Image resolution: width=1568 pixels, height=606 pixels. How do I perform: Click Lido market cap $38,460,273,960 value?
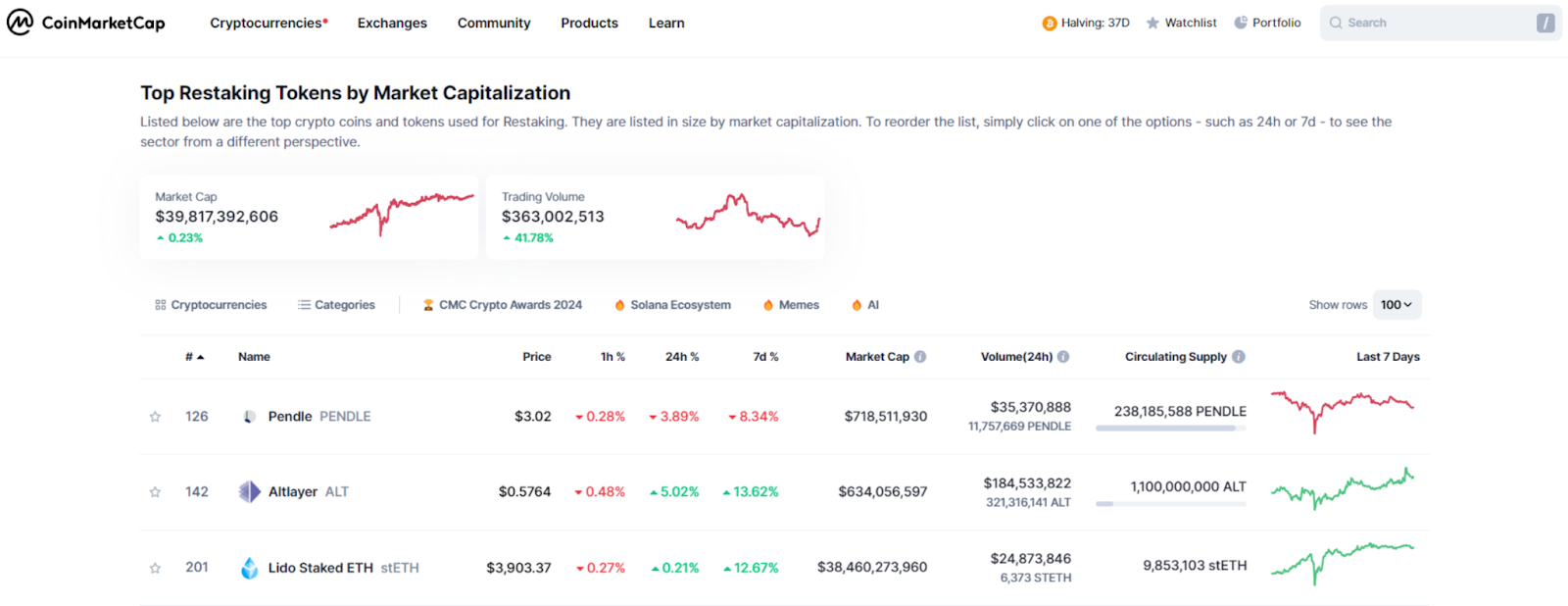click(x=872, y=567)
